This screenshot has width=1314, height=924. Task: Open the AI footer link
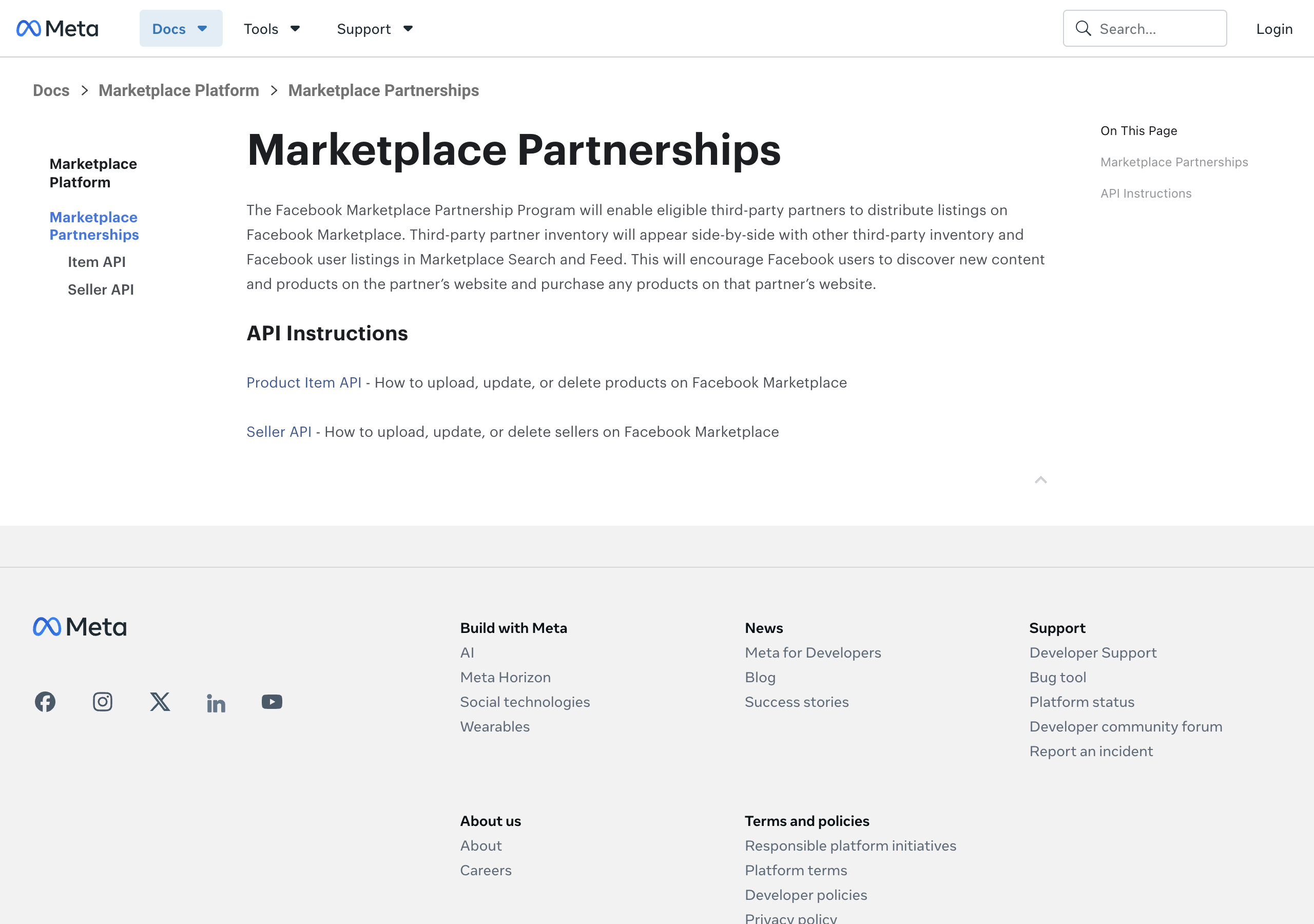coord(467,652)
